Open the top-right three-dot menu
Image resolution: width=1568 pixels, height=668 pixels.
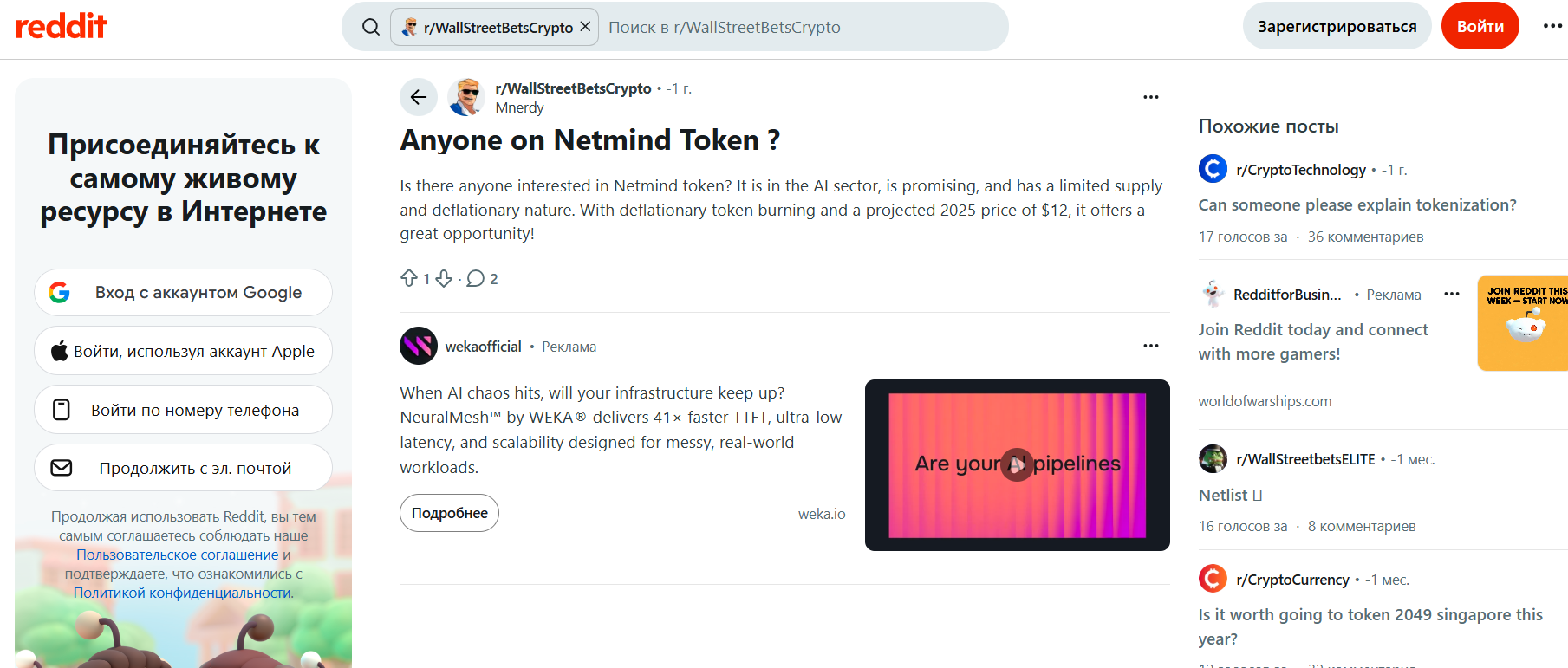(x=1553, y=26)
